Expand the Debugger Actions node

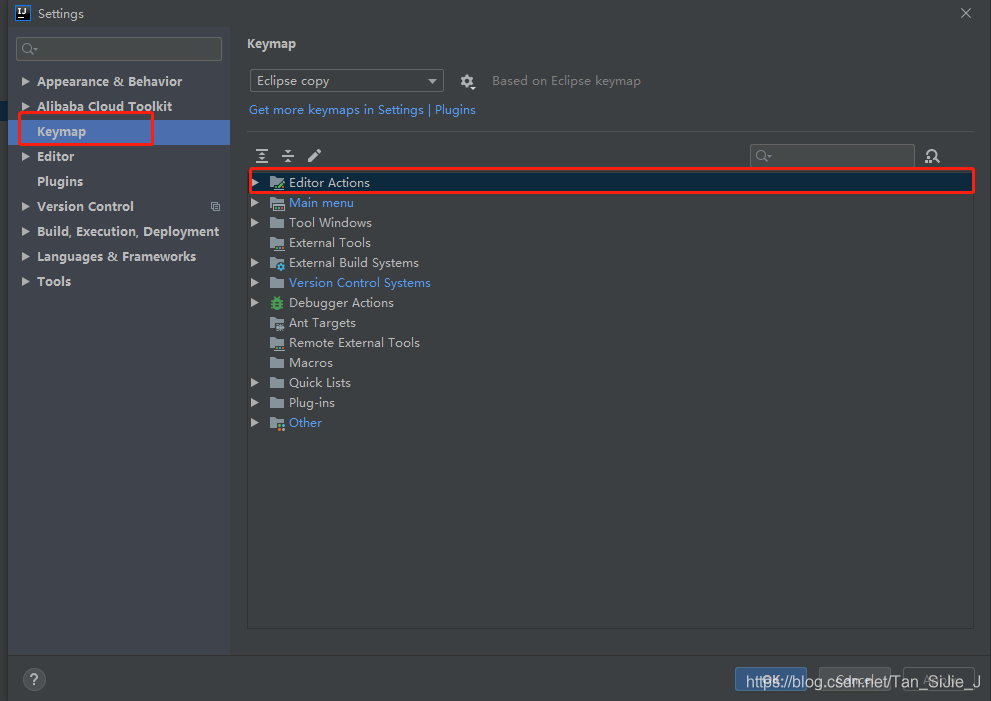(255, 303)
